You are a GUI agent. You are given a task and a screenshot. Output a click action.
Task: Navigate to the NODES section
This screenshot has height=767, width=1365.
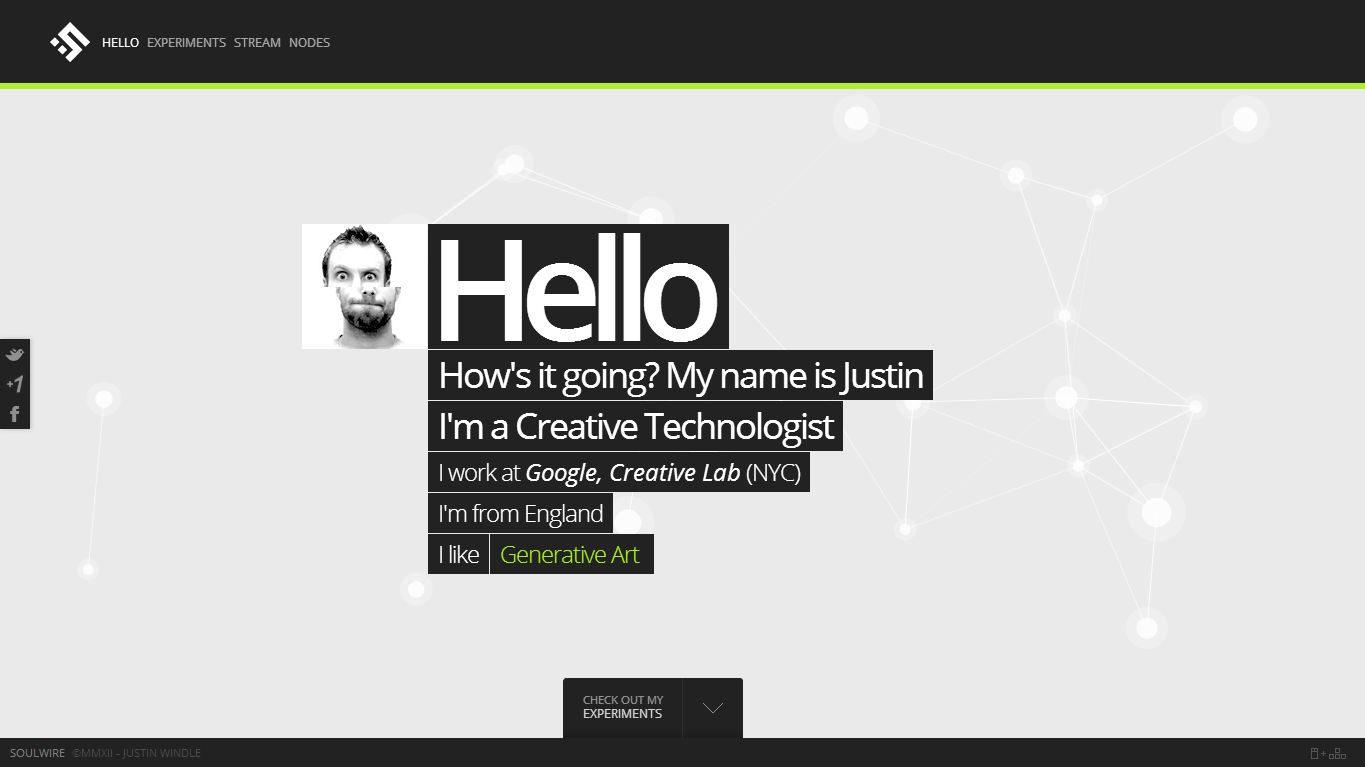(309, 42)
